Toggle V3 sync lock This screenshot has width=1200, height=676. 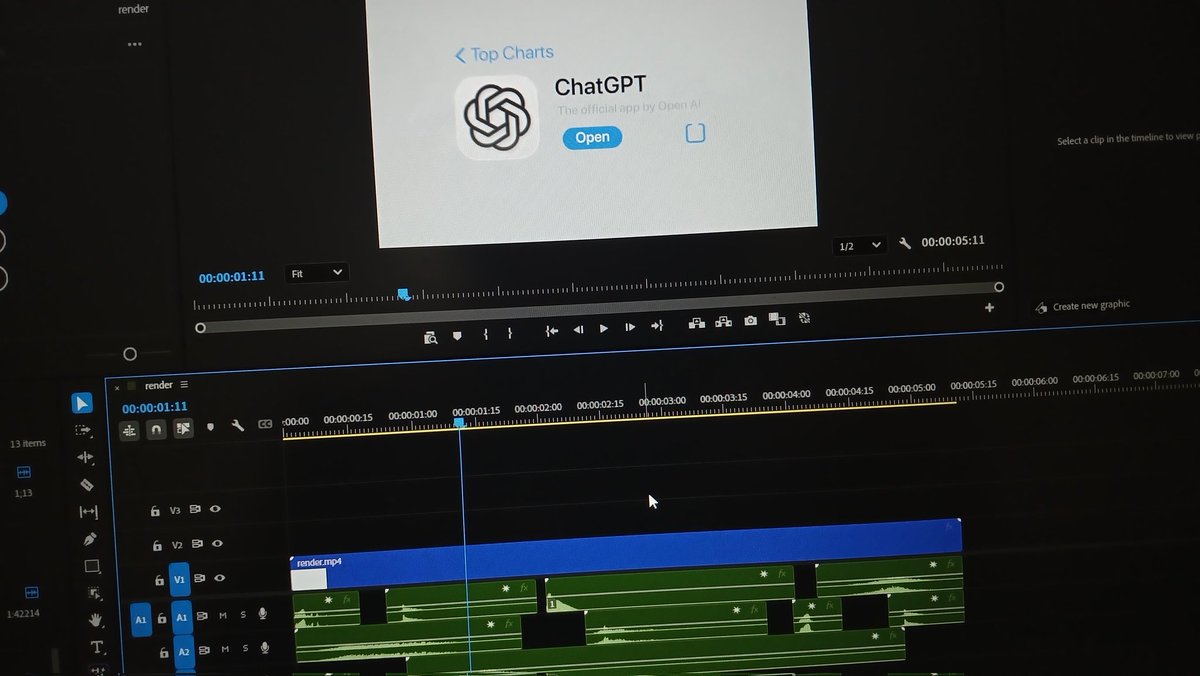pos(195,509)
